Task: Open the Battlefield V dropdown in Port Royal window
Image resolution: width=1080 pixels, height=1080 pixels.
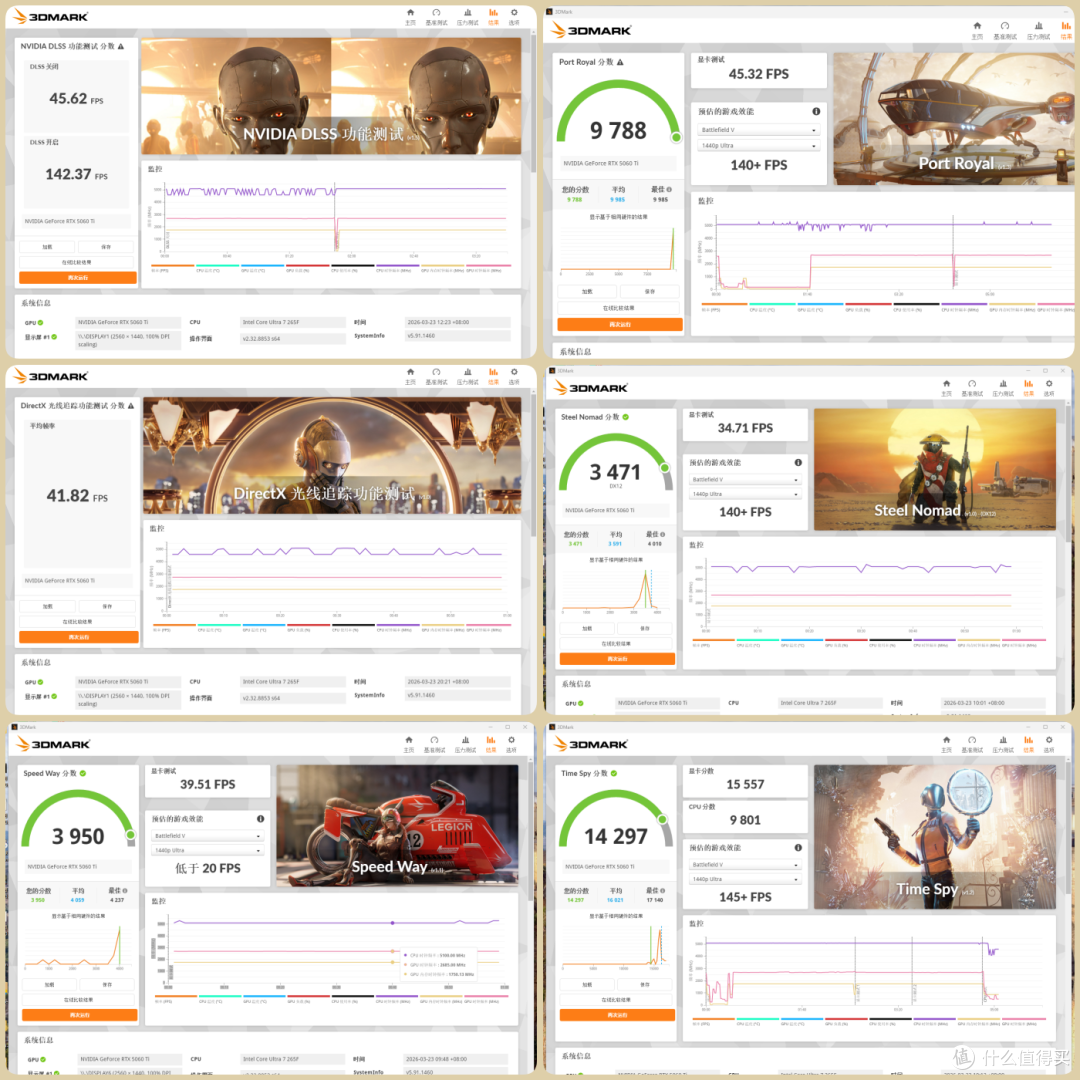Action: pyautogui.click(x=758, y=129)
